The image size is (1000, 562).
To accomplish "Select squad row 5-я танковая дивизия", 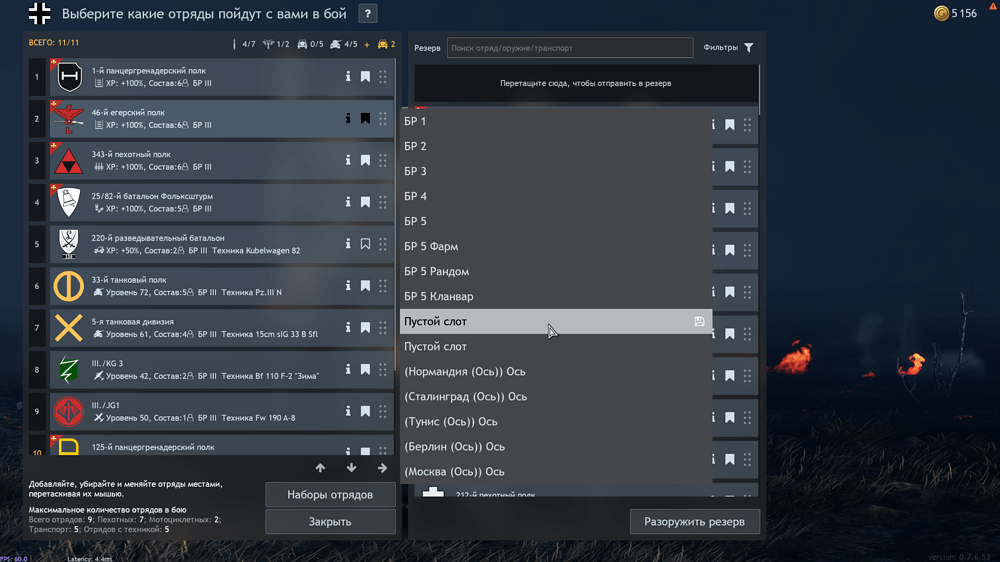I will pos(221,328).
